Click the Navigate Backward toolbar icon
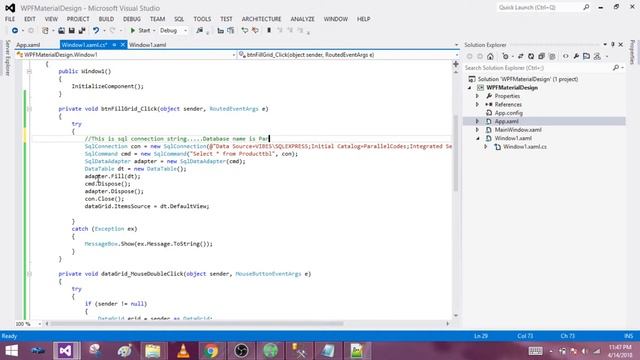640x360 pixels. (15, 31)
